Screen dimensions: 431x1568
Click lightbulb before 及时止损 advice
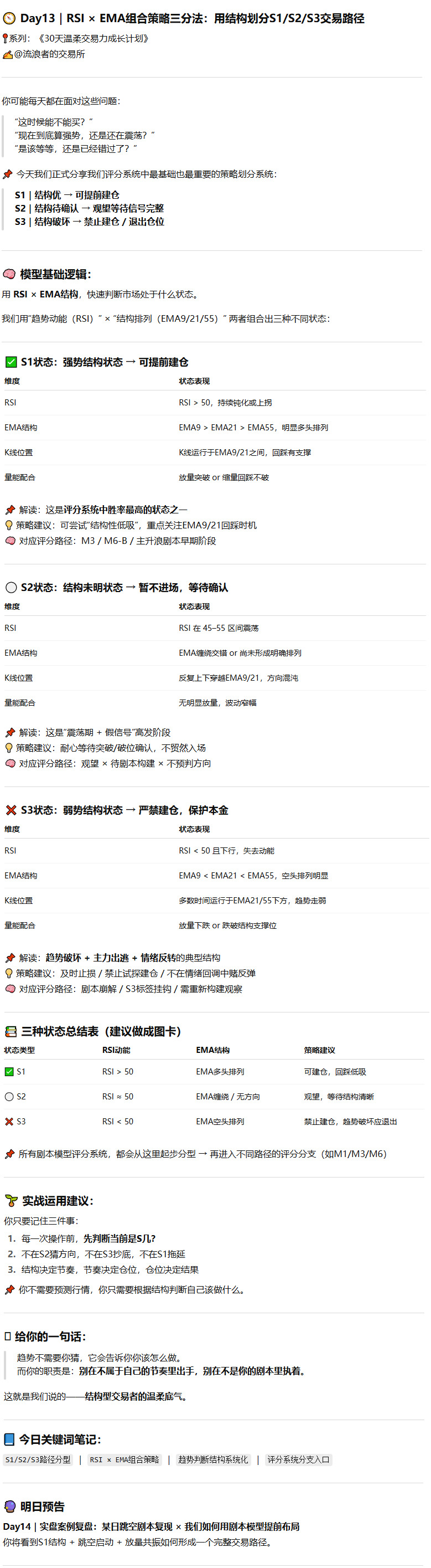coord(9,973)
